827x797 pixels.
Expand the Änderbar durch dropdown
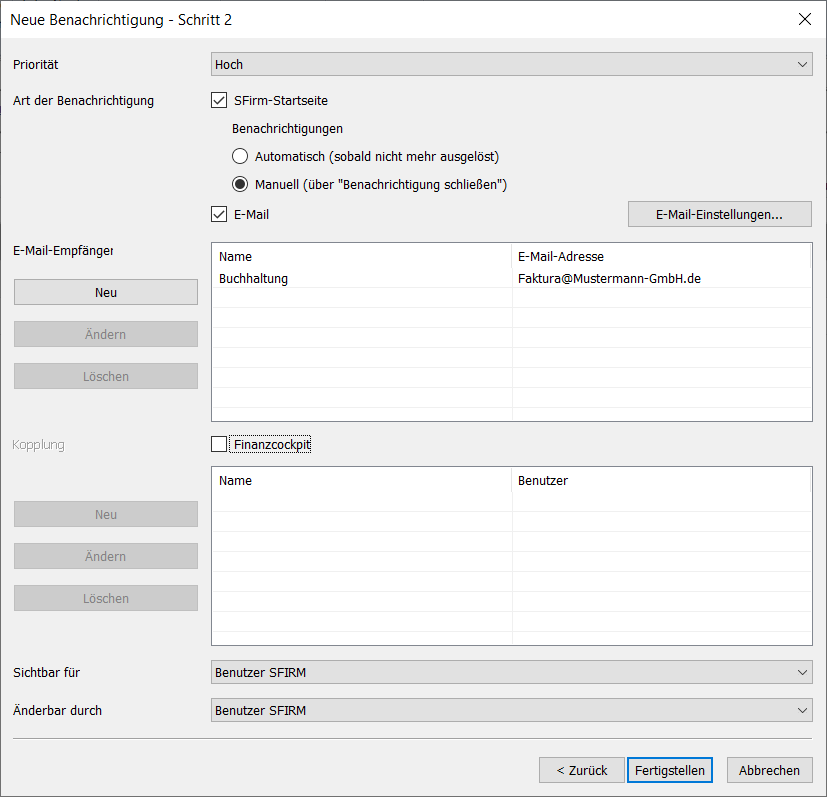tap(511, 710)
